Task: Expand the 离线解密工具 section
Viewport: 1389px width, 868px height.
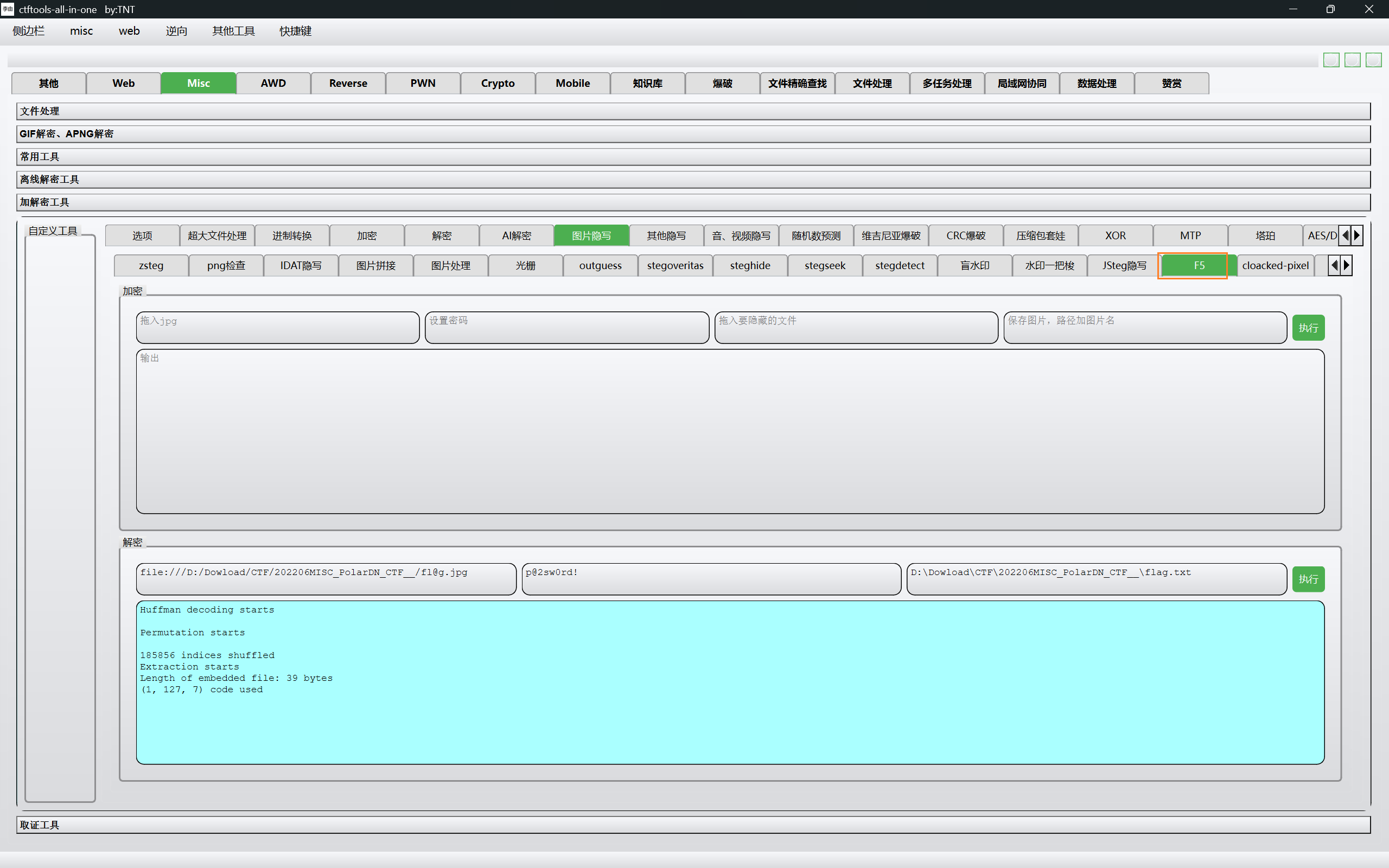Action: pos(693,180)
